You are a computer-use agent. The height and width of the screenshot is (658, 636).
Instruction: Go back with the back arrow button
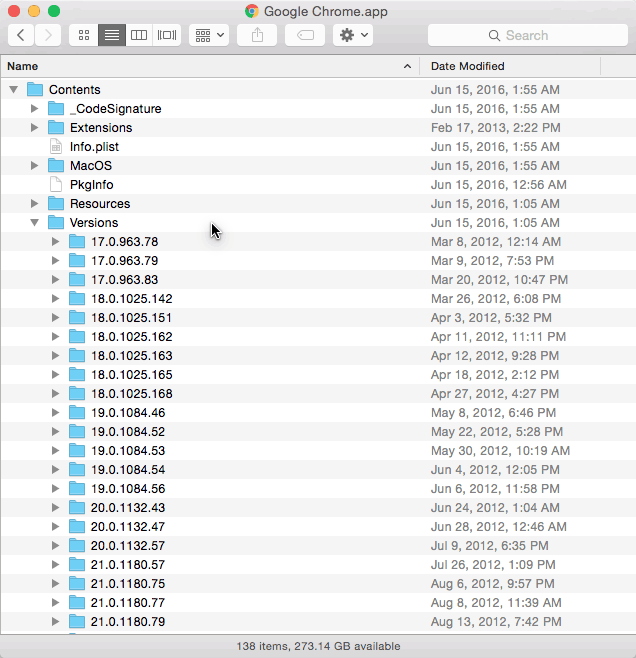pyautogui.click(x=21, y=35)
